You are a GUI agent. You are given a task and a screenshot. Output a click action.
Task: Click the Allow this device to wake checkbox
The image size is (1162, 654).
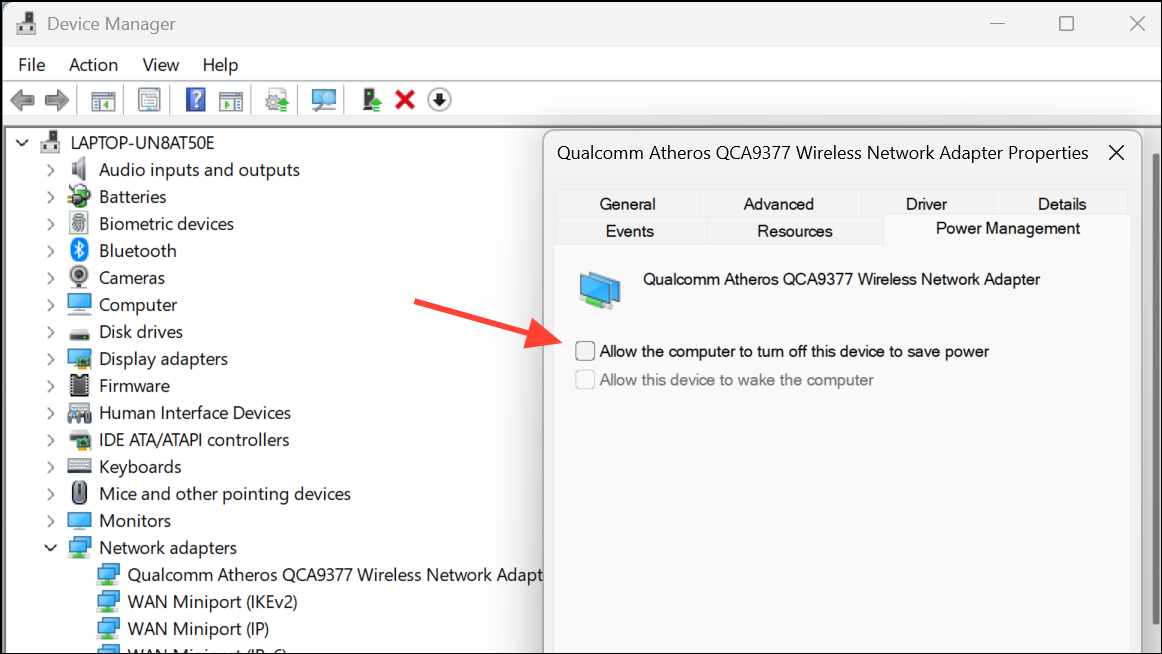click(x=585, y=379)
